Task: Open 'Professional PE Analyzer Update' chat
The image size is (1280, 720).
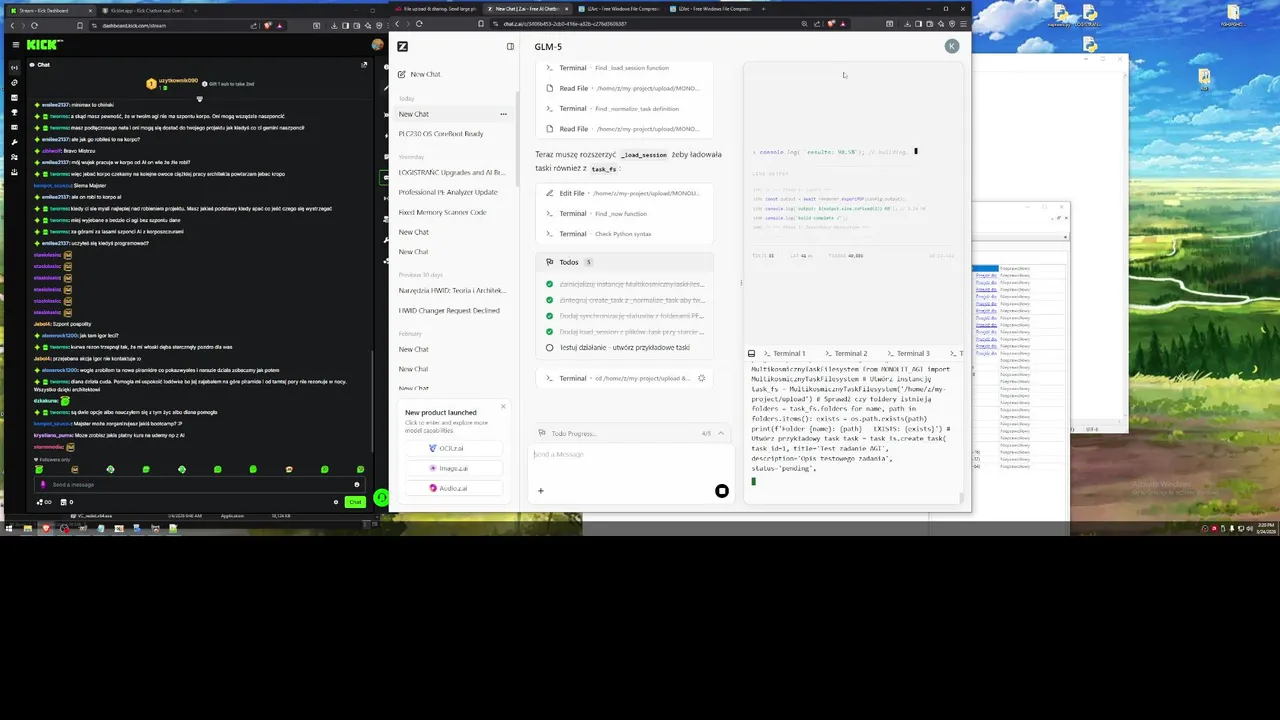Action: [x=448, y=192]
